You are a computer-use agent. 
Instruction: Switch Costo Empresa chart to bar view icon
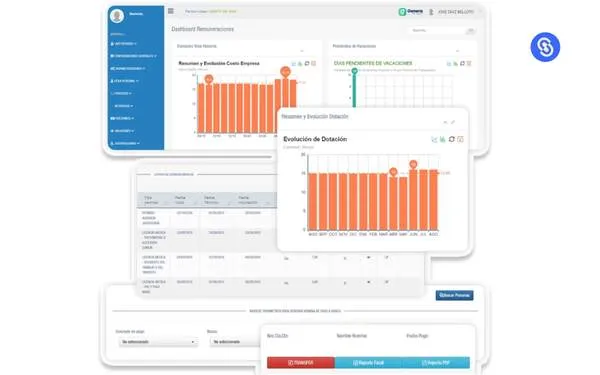[300, 64]
